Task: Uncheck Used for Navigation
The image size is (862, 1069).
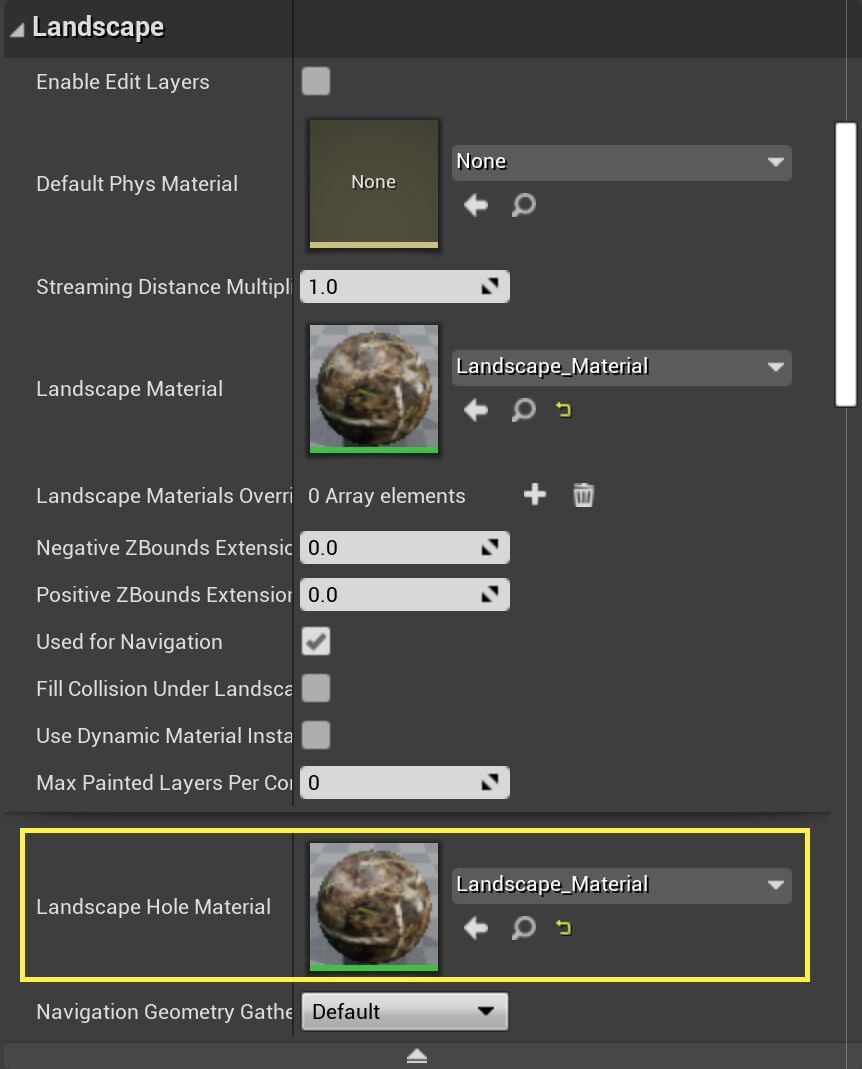Action: point(316,641)
